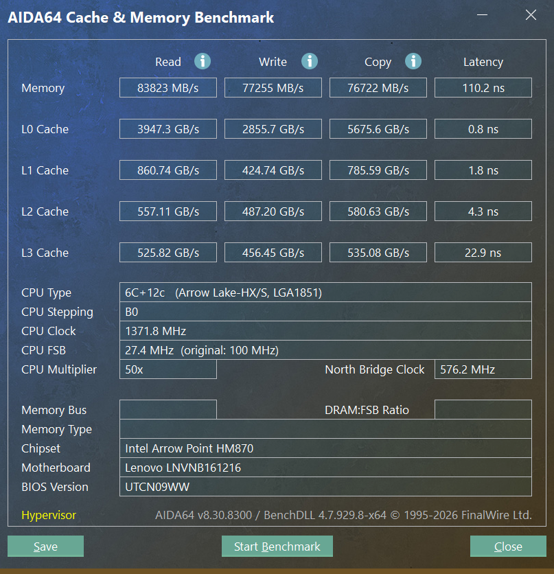Click the L1 Cache row label
Screen dimensions: 554x574
pos(45,170)
